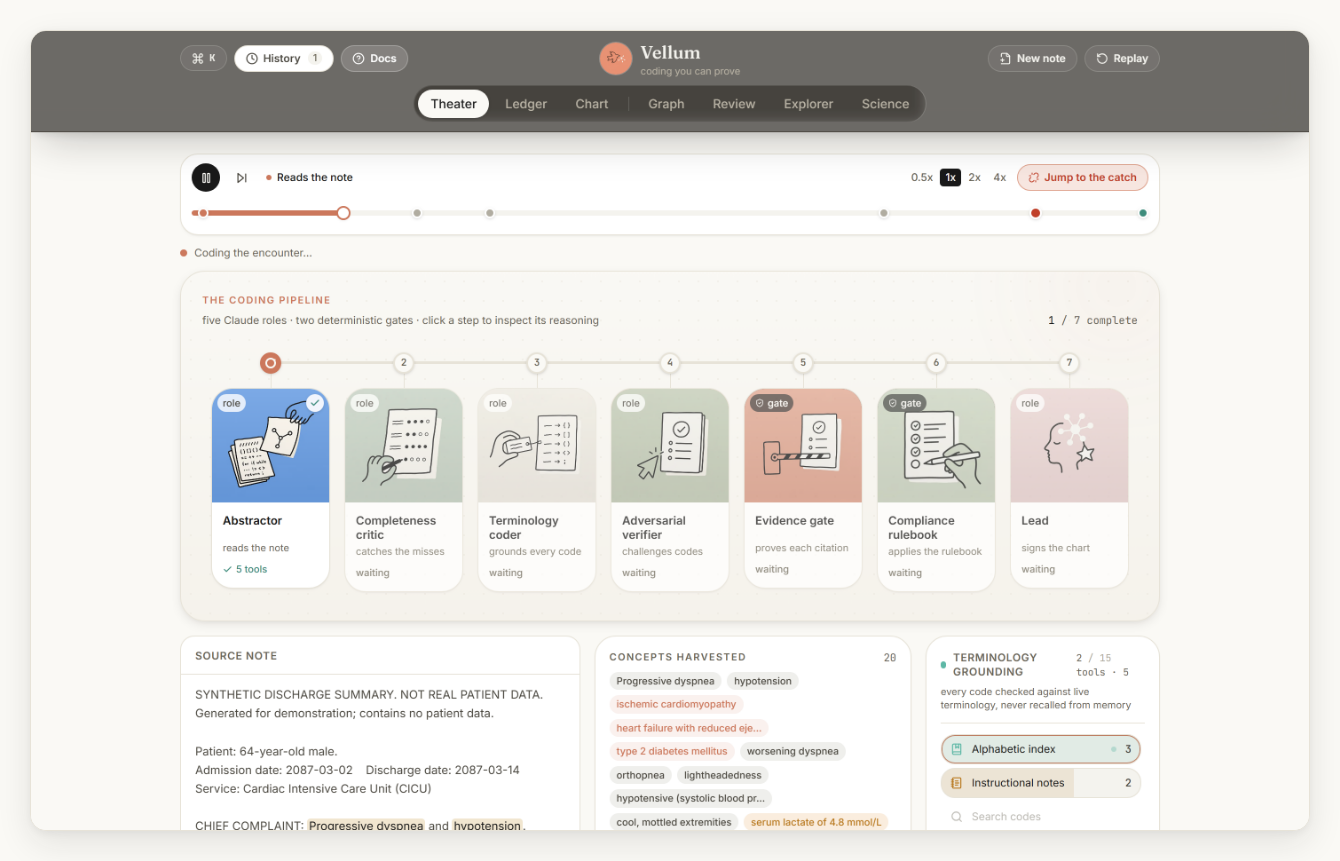This screenshot has height=861, width=1340.
Task: Switch to the Chart tab
Action: point(592,104)
